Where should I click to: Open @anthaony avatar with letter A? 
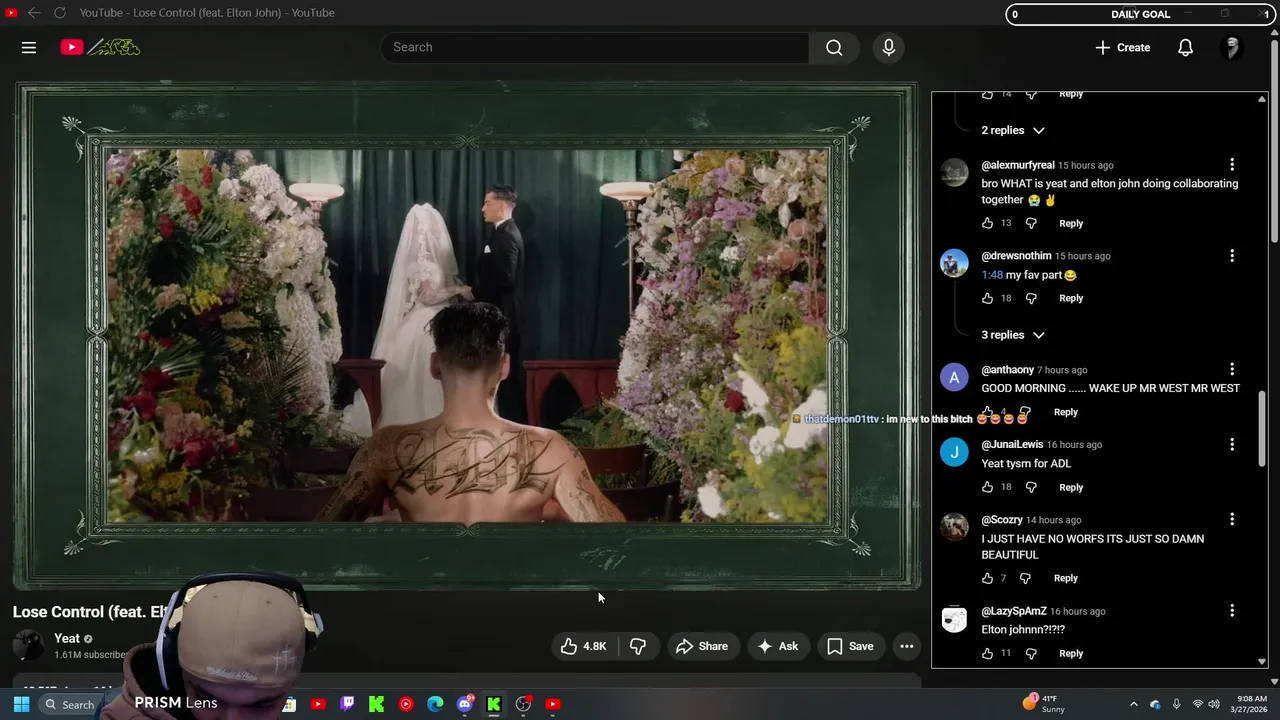click(x=954, y=377)
